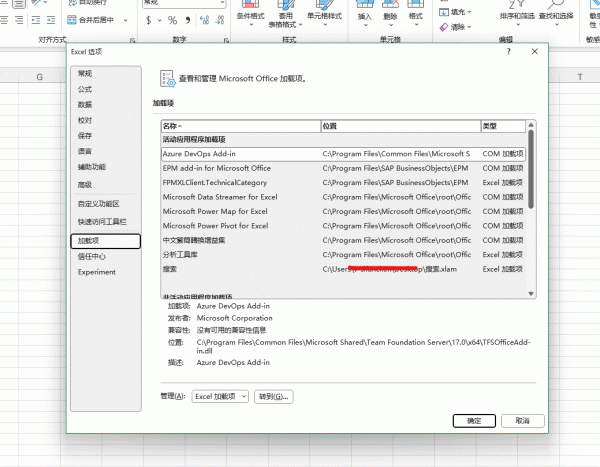Click the Insert cells (插入) ribbon icon

click(x=364, y=14)
